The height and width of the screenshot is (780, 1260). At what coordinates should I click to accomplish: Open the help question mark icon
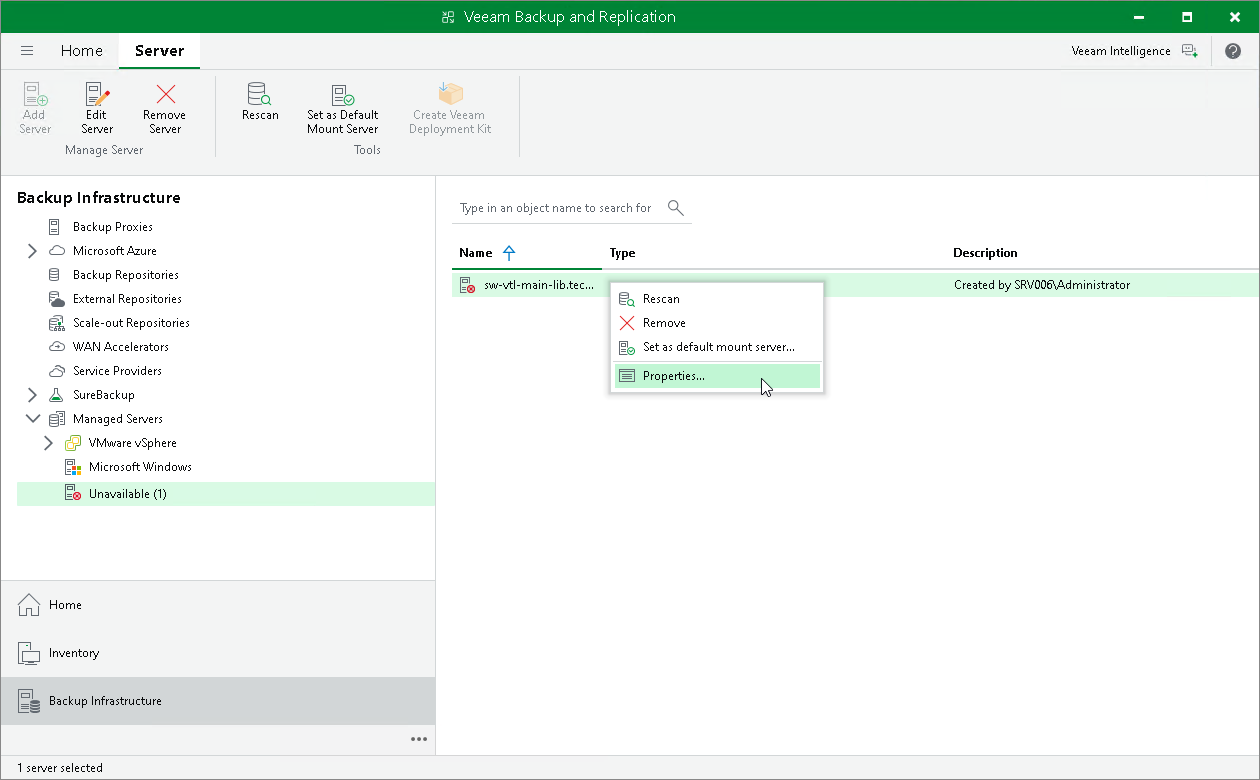click(1233, 51)
